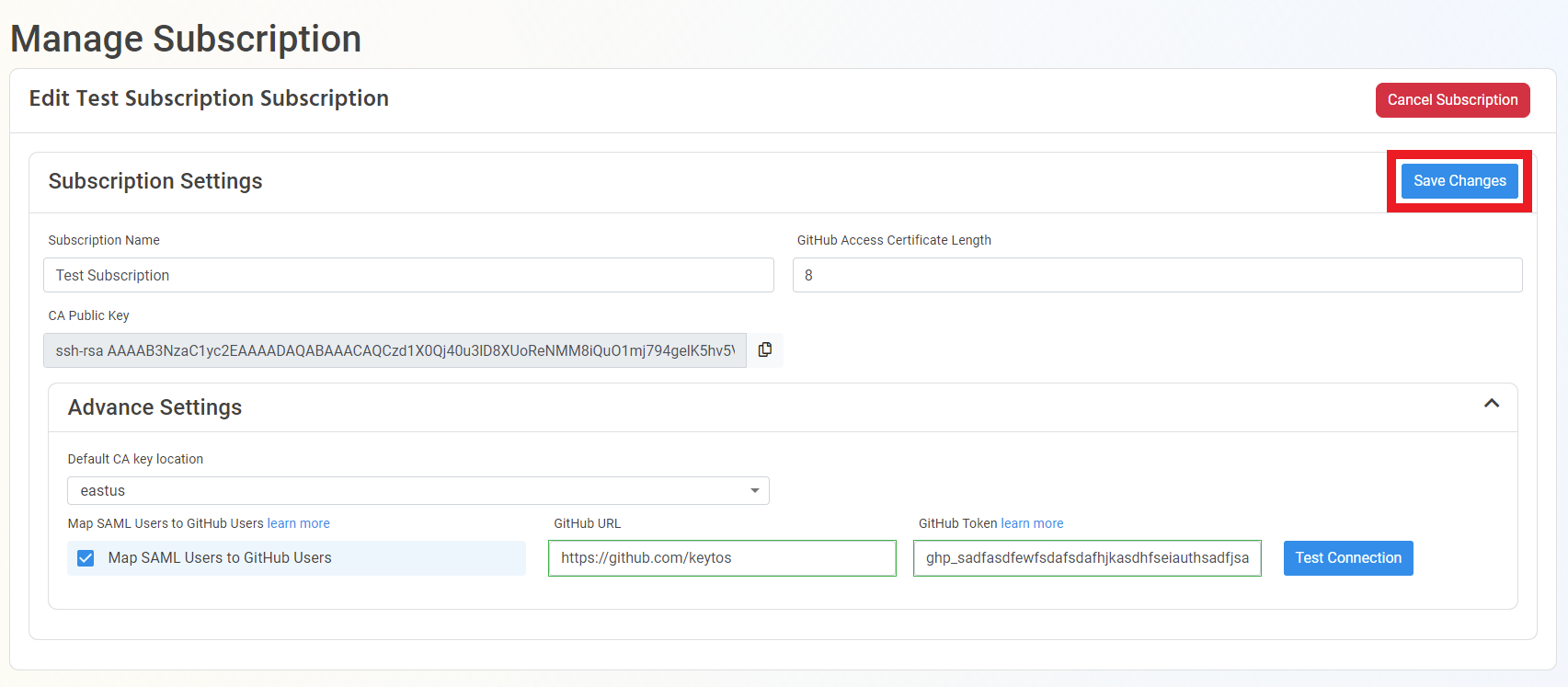Image resolution: width=1568 pixels, height=687 pixels.
Task: Open learn more link for GitHub Token
Action: coord(1032,523)
